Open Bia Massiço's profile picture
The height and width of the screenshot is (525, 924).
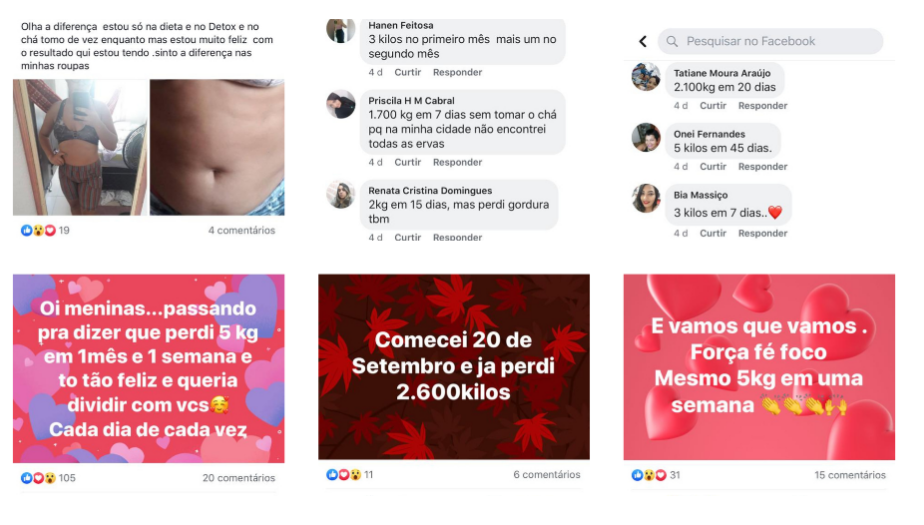646,198
